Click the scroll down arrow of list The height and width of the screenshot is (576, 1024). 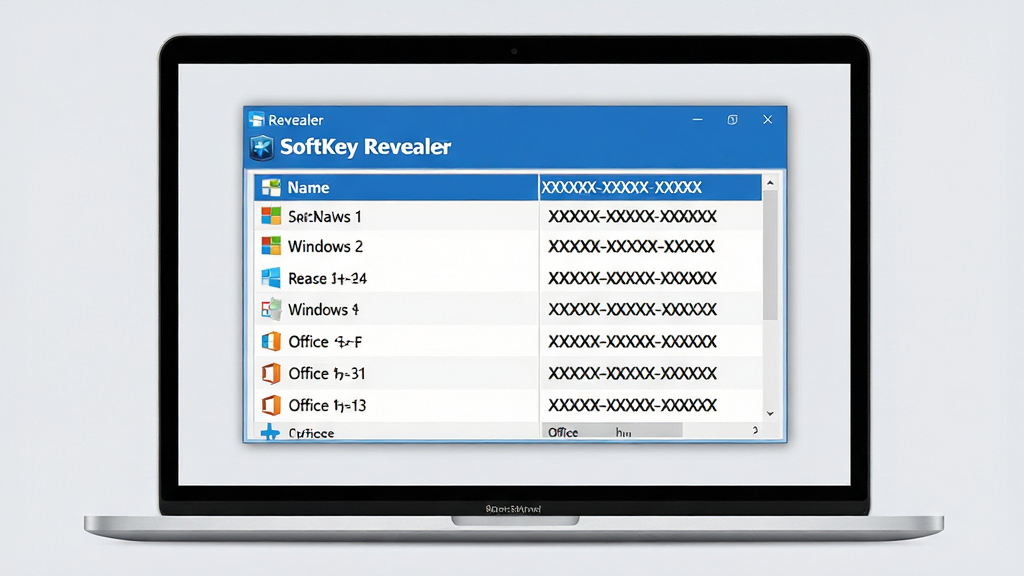pyautogui.click(x=770, y=413)
